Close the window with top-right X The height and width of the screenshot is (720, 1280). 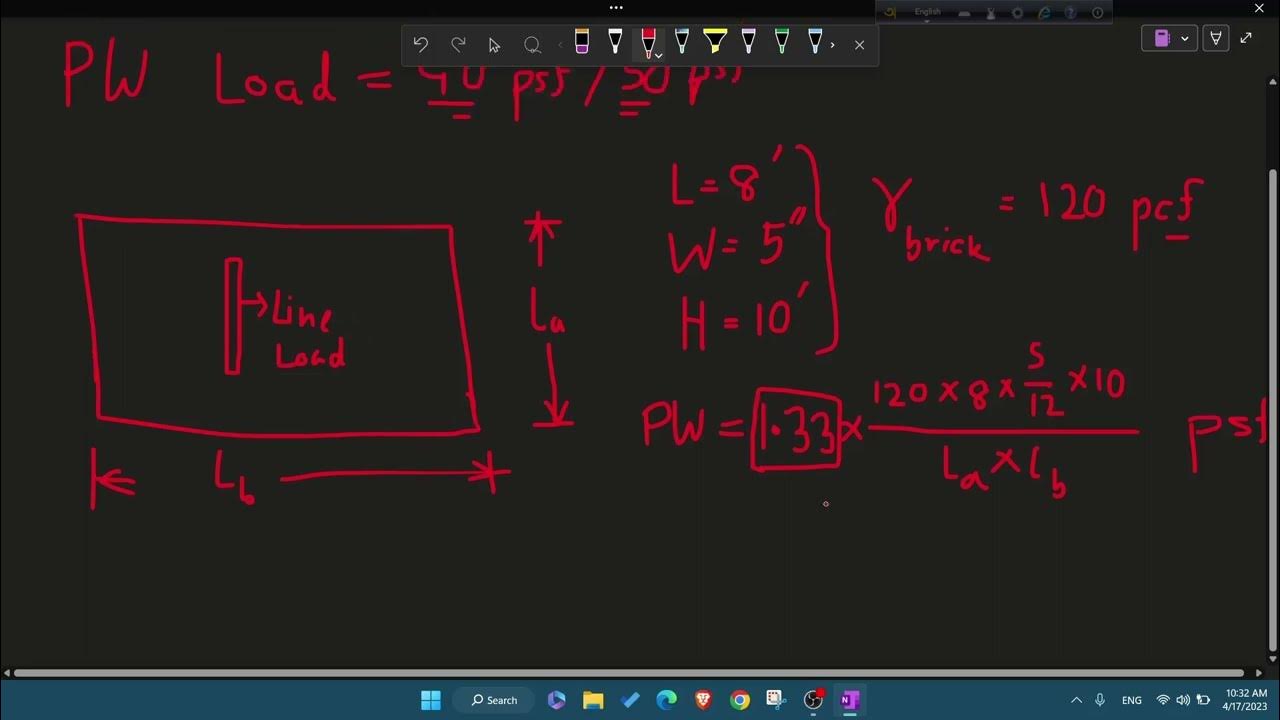point(1259,8)
